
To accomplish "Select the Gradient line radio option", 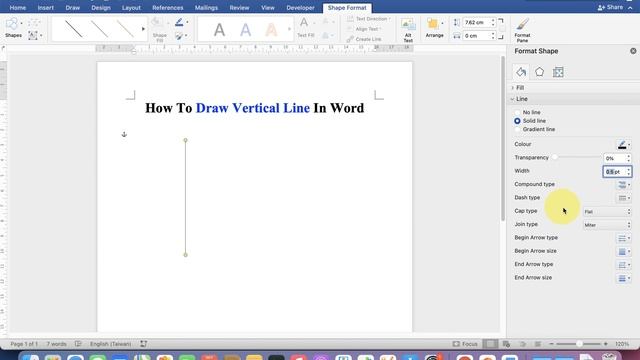I will 518,129.
